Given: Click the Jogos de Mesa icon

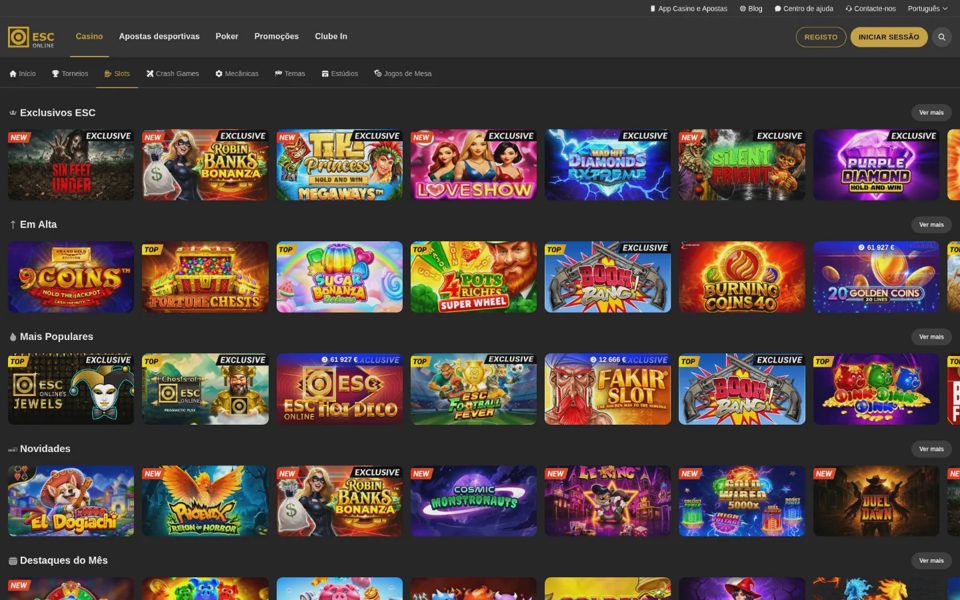Looking at the screenshot, I should pos(378,73).
